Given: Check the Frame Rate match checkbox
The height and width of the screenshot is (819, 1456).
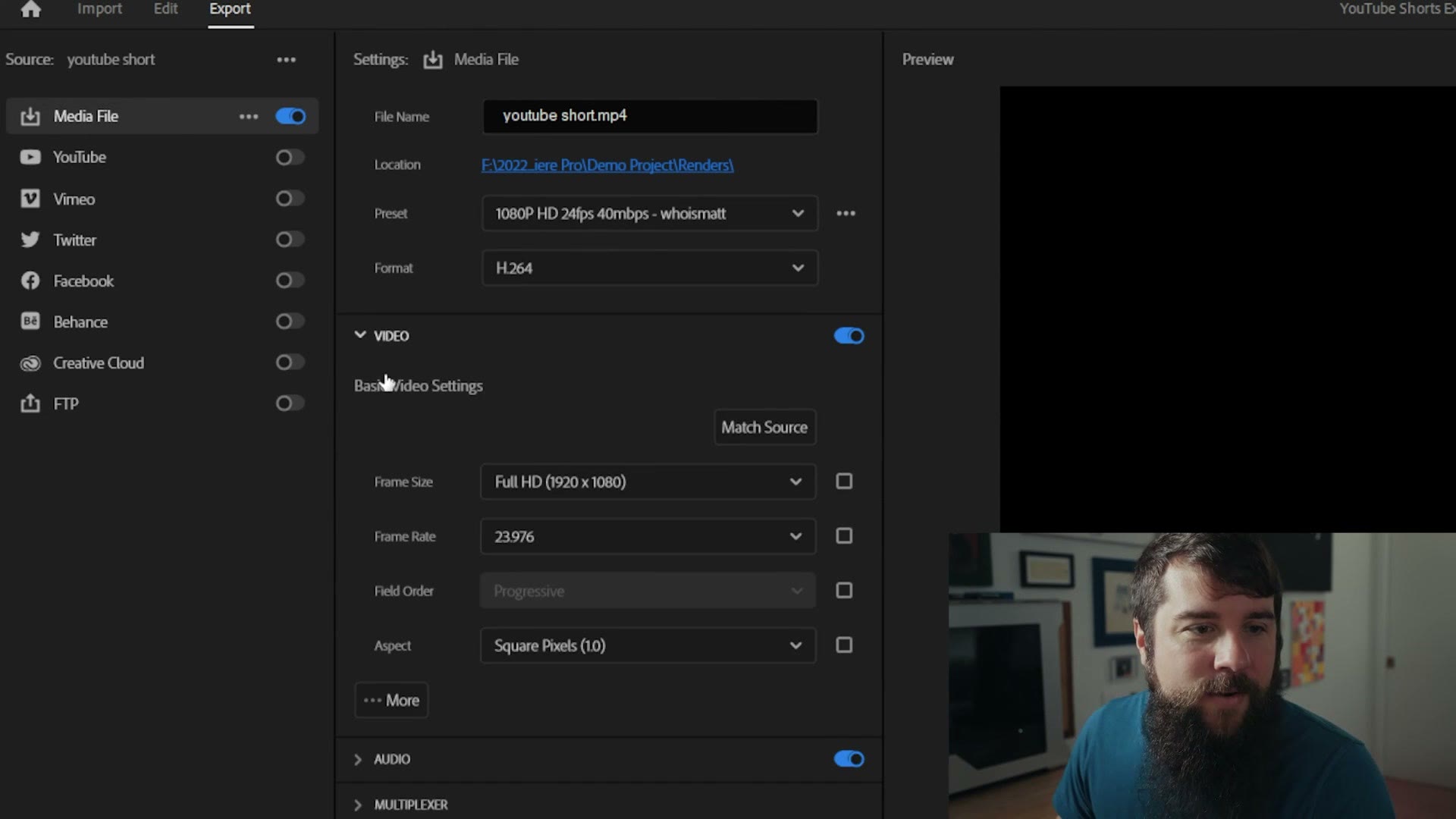Looking at the screenshot, I should tap(844, 536).
